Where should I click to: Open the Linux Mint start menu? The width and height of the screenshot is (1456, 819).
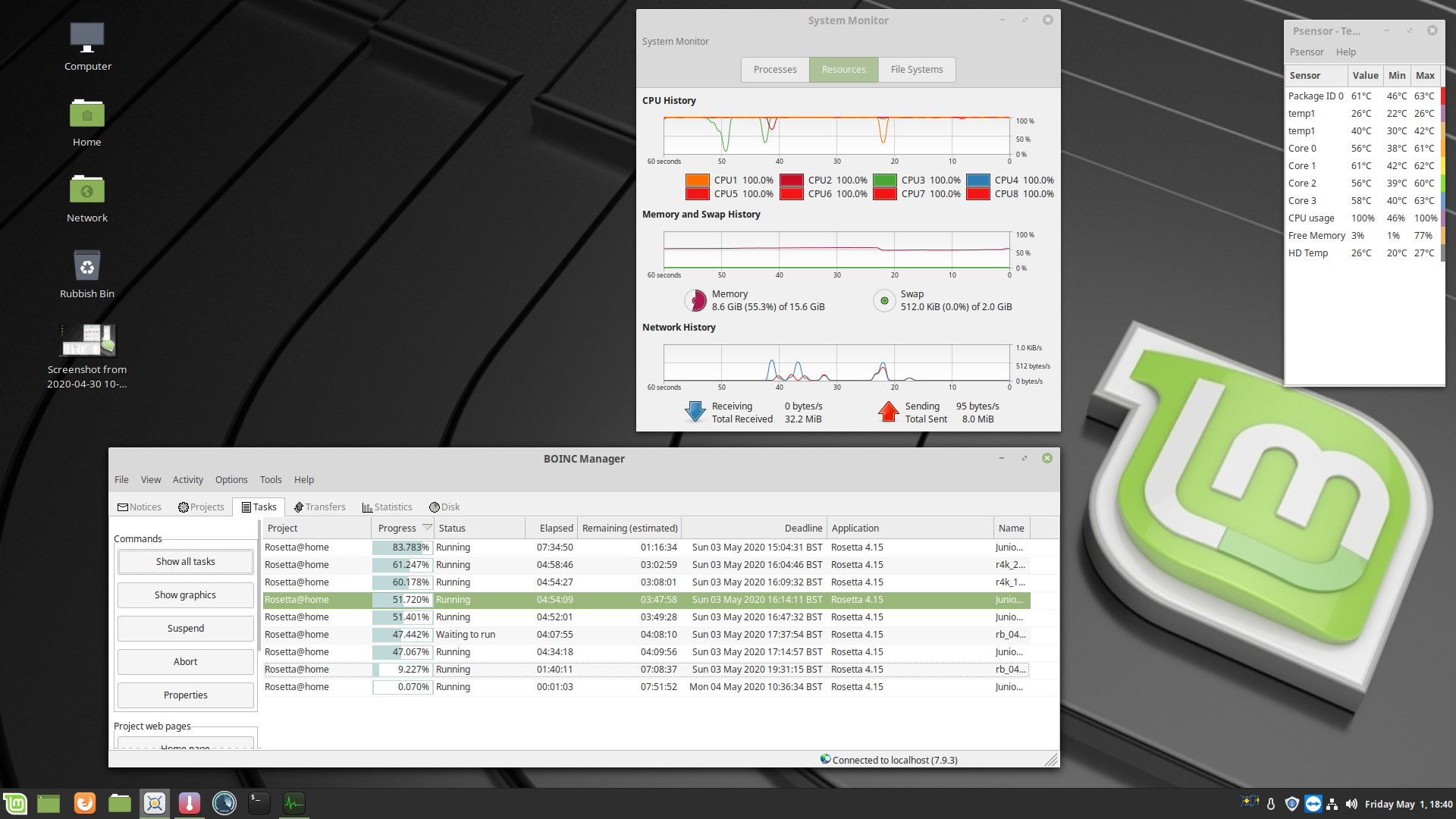[x=15, y=803]
